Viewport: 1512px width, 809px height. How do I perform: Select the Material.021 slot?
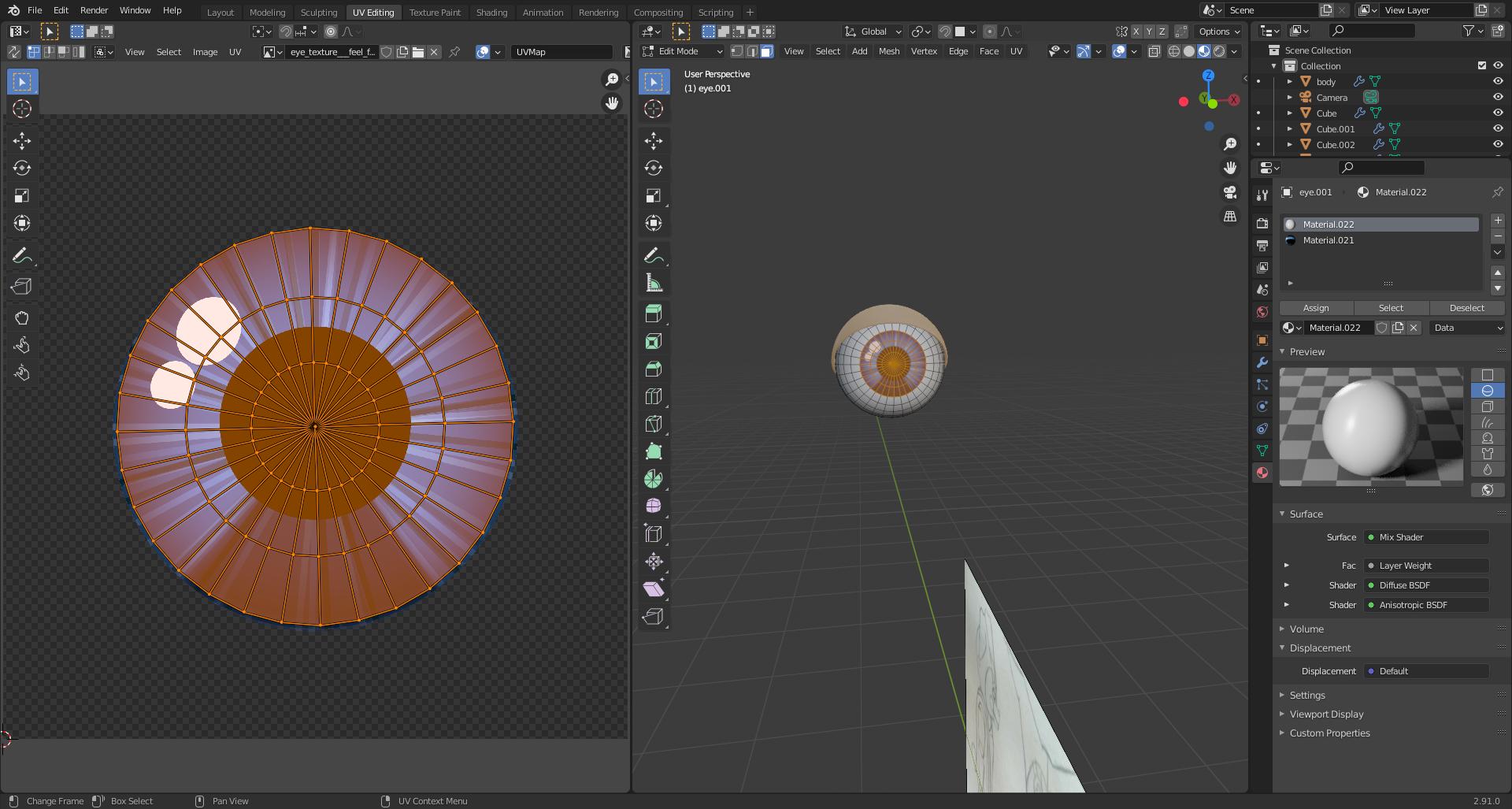[x=1380, y=240]
